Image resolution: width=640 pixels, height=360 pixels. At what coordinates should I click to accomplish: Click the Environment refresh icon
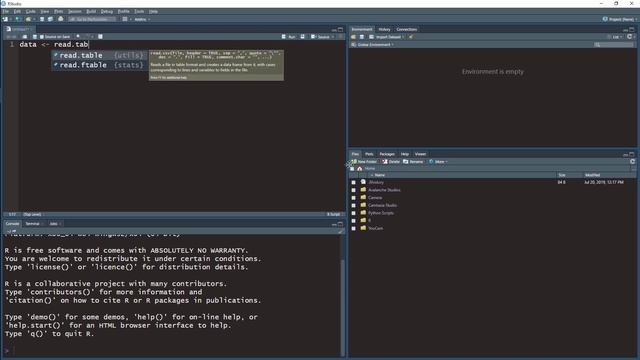629,37
